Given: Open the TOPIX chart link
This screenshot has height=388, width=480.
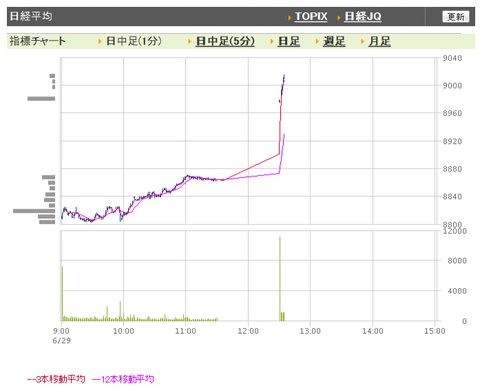Looking at the screenshot, I should [311, 16].
